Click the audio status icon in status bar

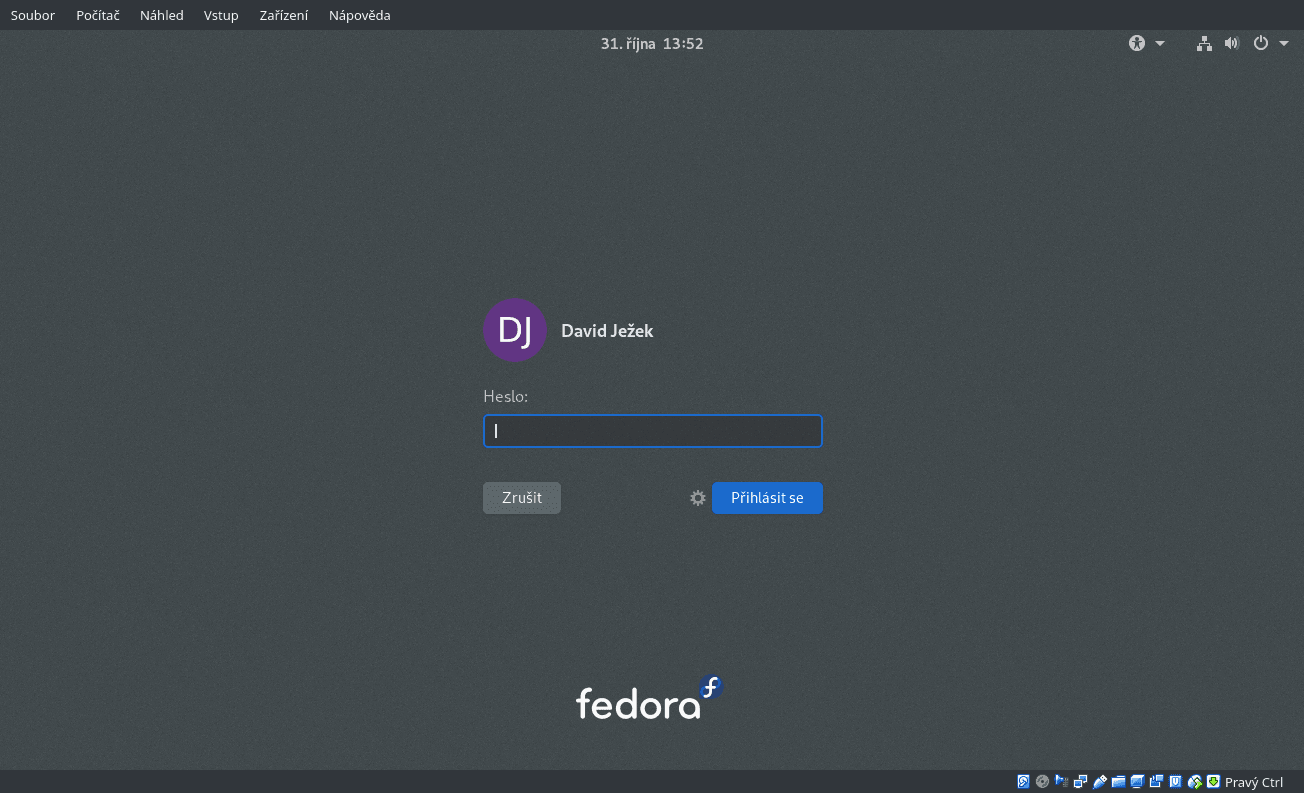(1061, 781)
